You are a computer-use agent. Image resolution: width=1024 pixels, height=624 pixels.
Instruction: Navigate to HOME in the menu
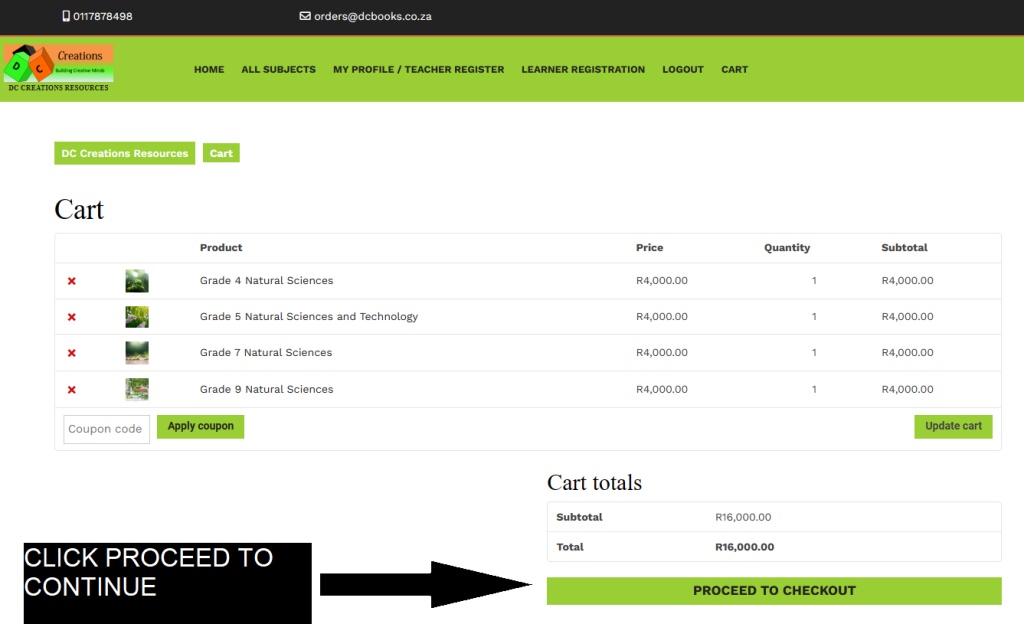tap(209, 69)
